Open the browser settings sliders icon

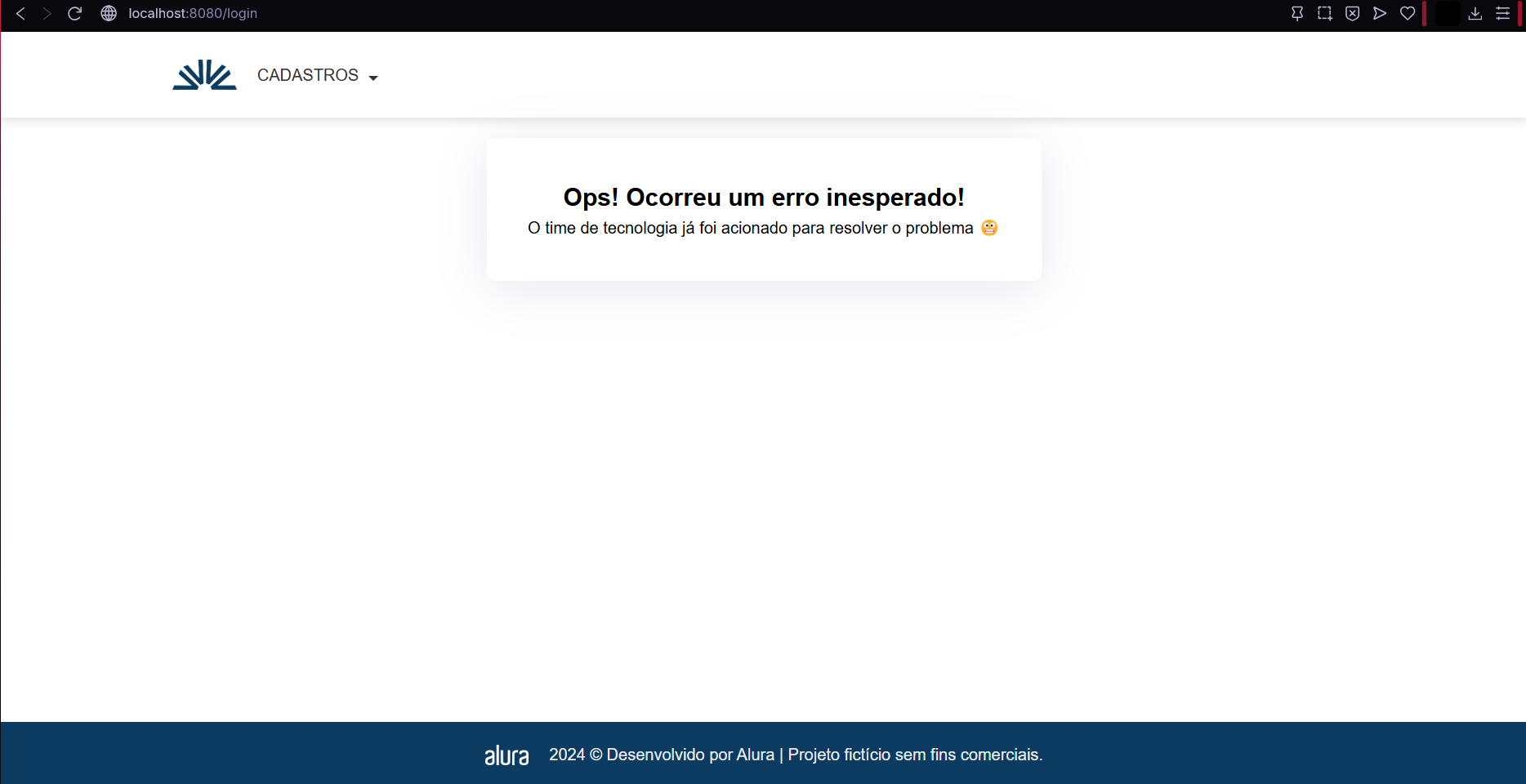coord(1503,13)
